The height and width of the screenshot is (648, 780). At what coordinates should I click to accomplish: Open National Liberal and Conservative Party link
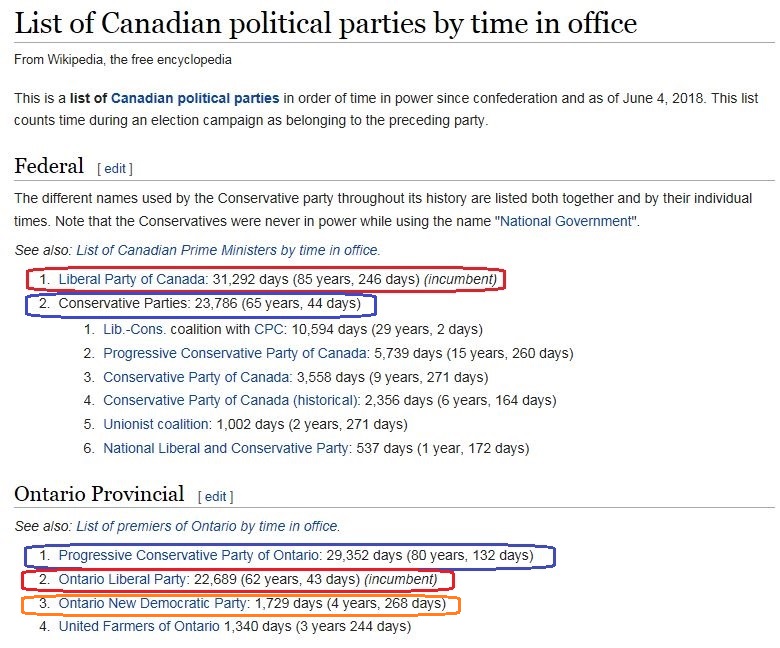pos(226,448)
